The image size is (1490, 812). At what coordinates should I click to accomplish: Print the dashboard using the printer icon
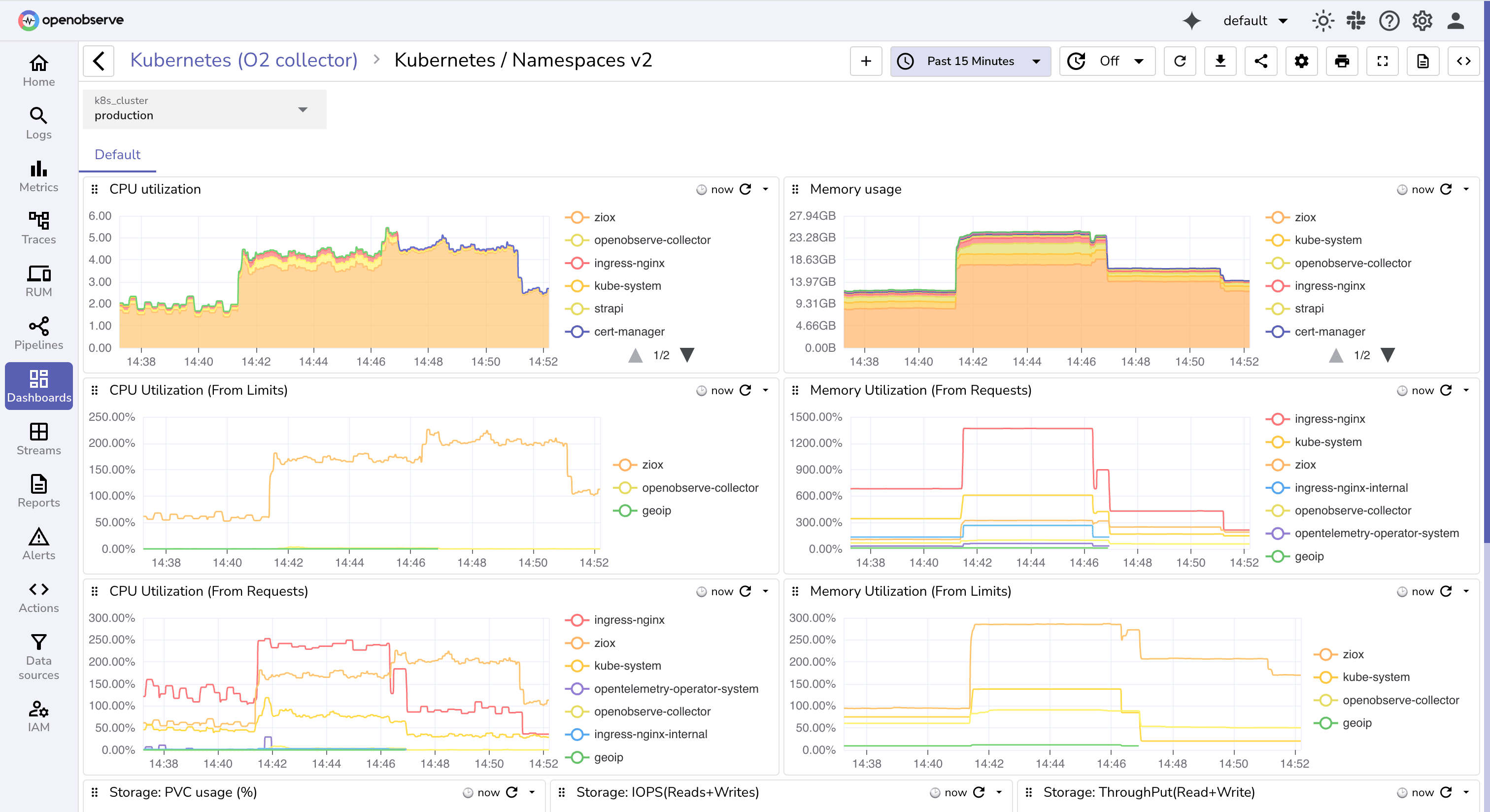click(1342, 61)
